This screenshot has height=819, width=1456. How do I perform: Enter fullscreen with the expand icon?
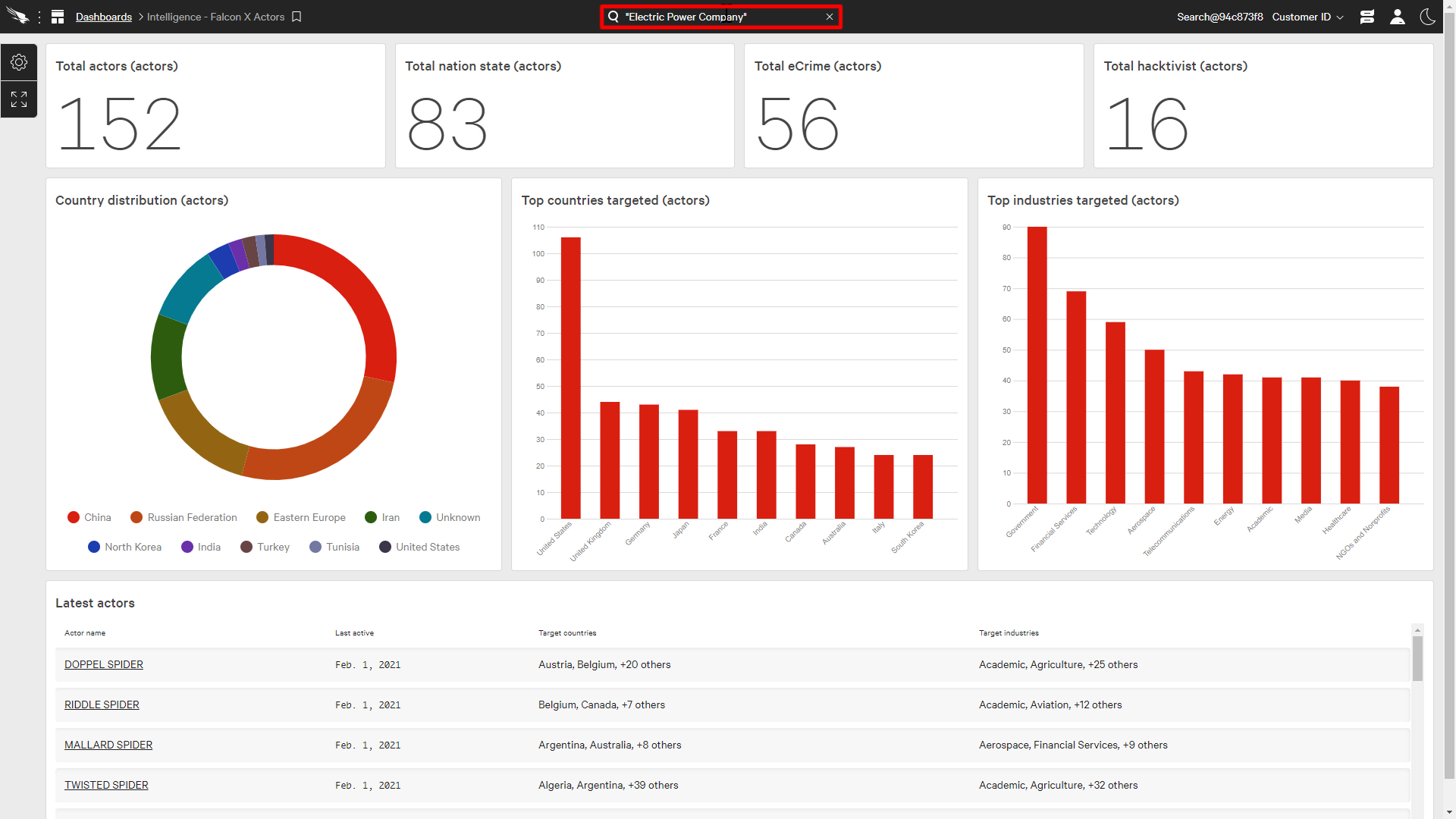18,99
